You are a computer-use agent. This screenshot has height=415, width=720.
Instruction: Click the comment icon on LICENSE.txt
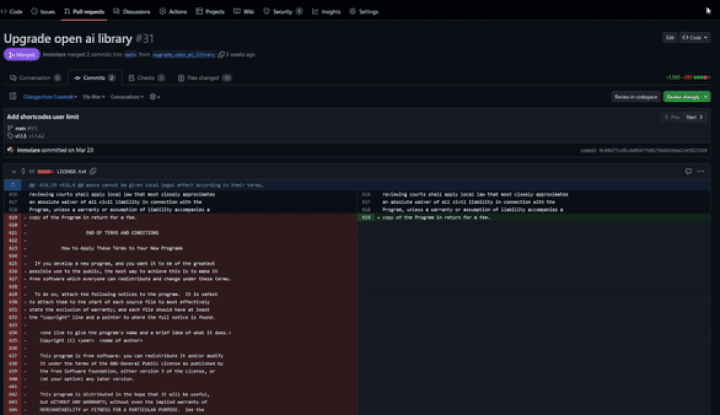[x=690, y=172]
